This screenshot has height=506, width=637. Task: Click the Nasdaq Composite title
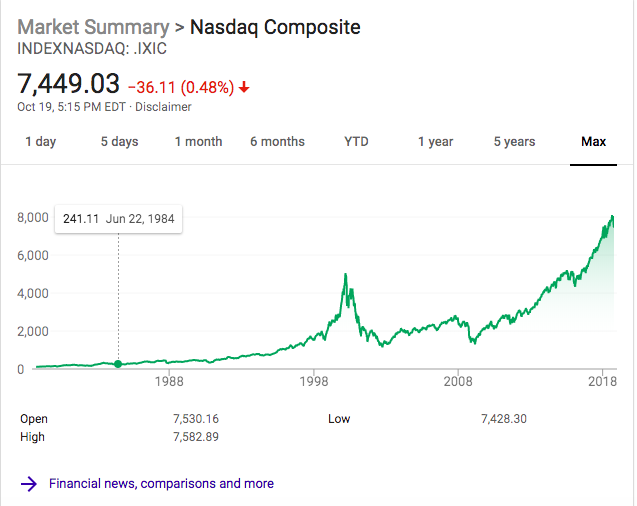point(275,26)
